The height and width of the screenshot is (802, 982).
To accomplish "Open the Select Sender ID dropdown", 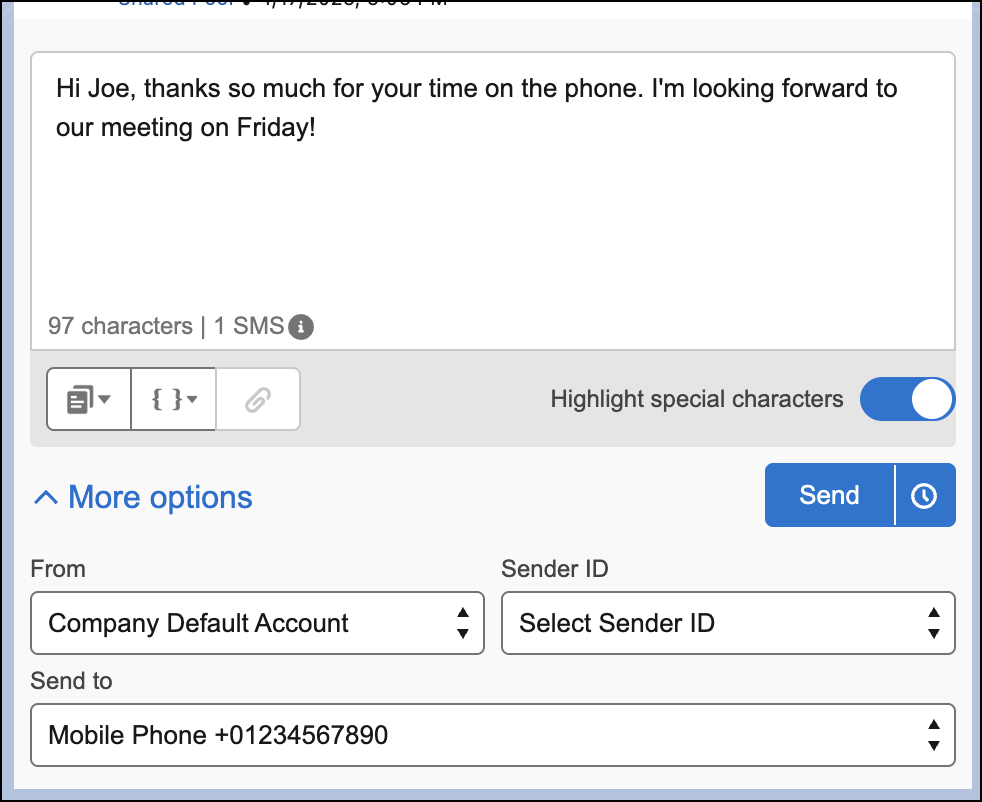I will click(728, 623).
